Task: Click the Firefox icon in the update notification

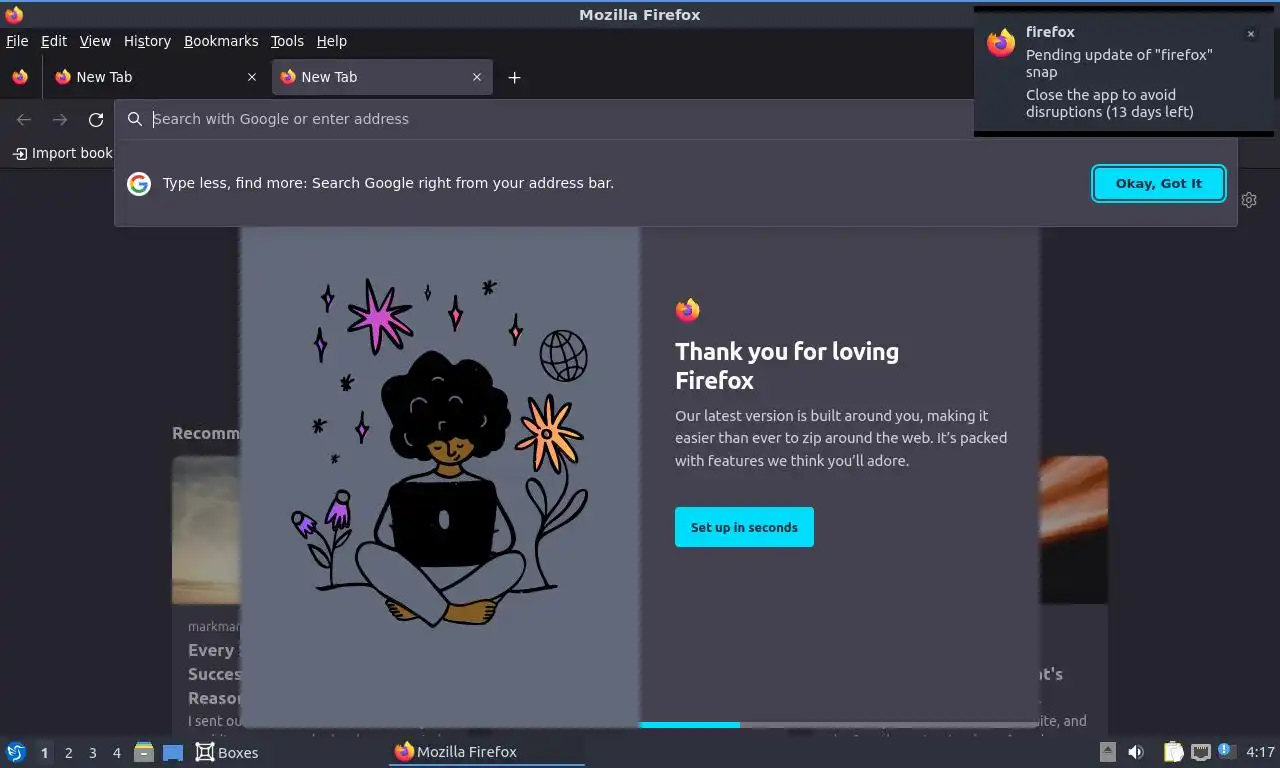Action: 1001,43
